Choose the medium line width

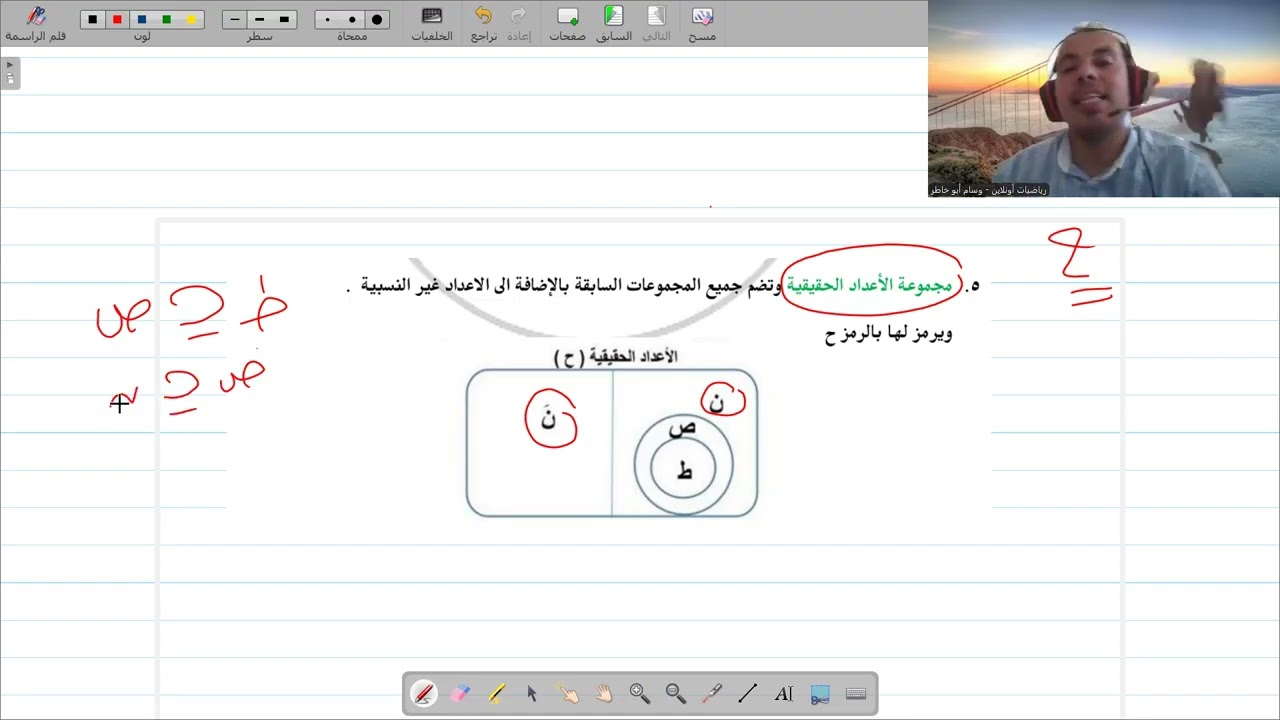[260, 19]
